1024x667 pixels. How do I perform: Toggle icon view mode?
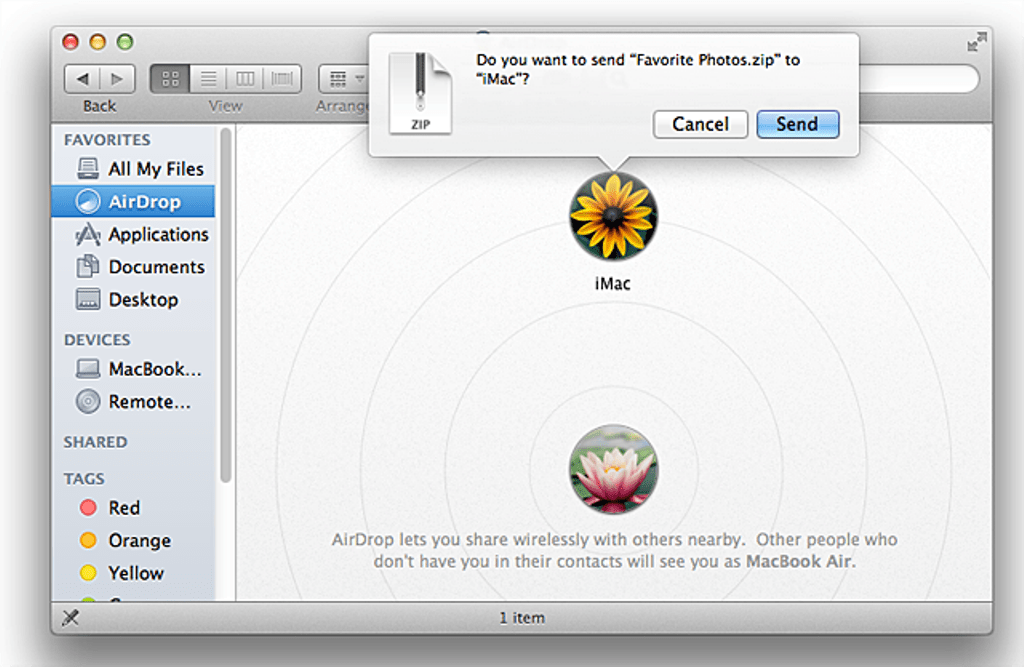170,78
